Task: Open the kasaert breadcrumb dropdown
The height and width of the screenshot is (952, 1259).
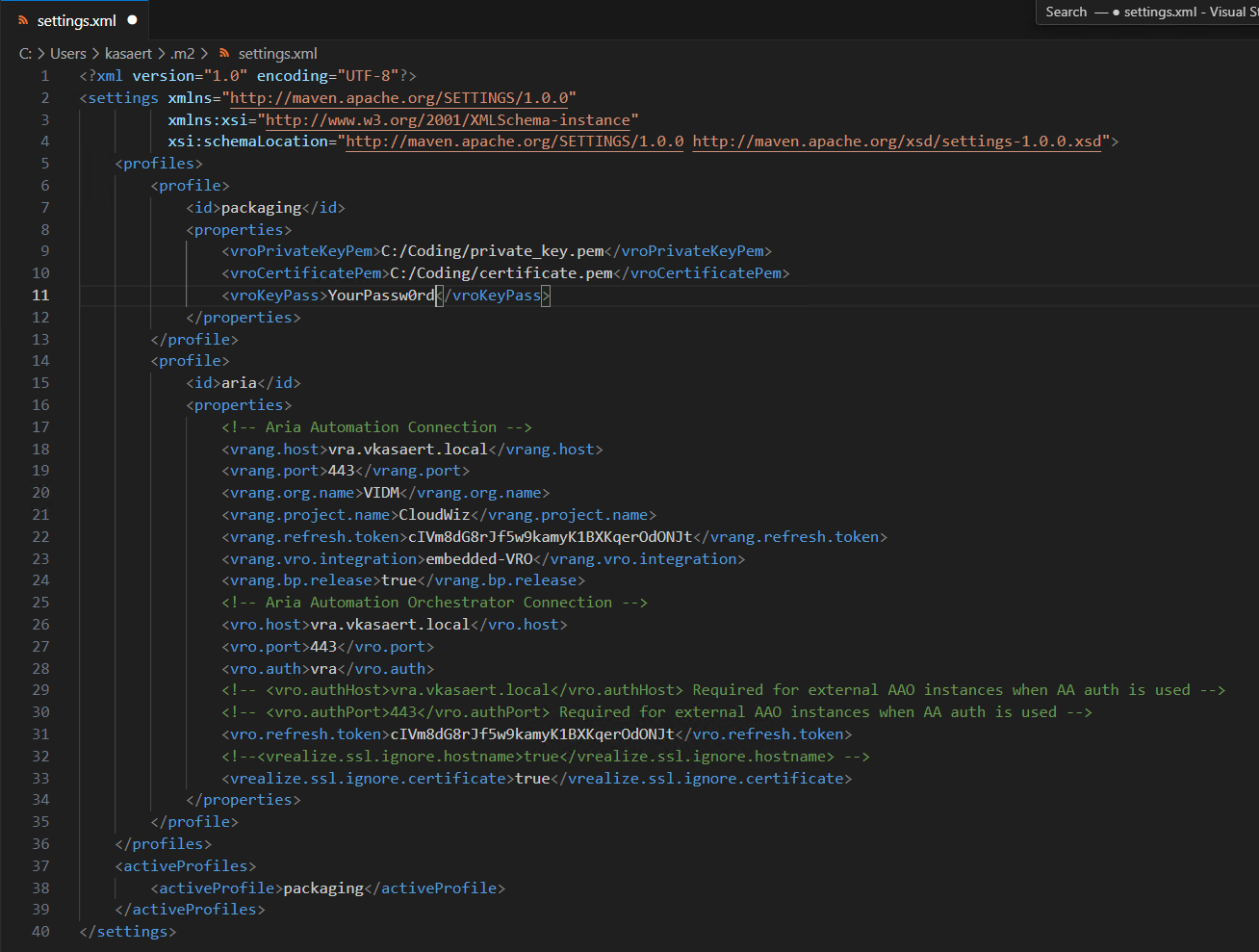Action: (129, 54)
